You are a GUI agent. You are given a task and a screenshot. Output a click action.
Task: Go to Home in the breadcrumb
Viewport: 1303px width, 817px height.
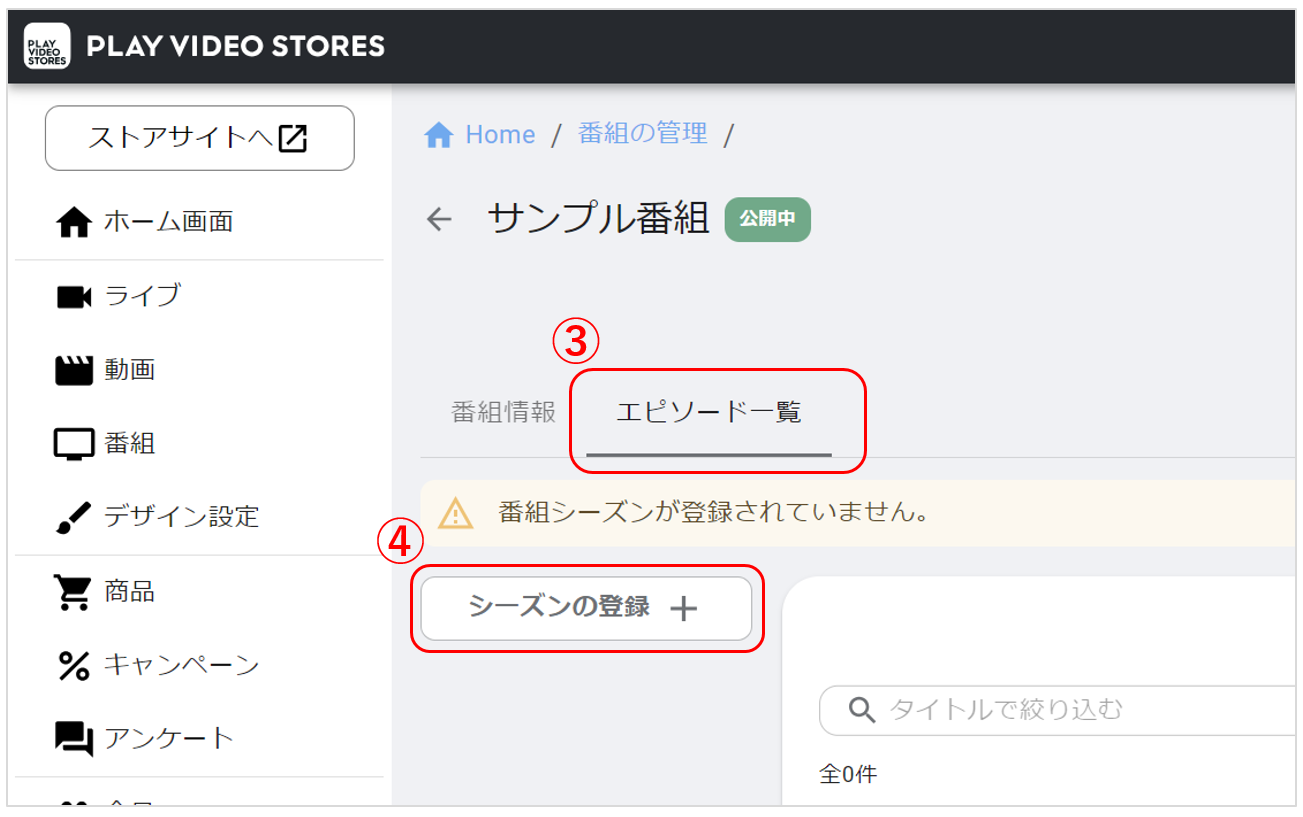click(x=481, y=134)
